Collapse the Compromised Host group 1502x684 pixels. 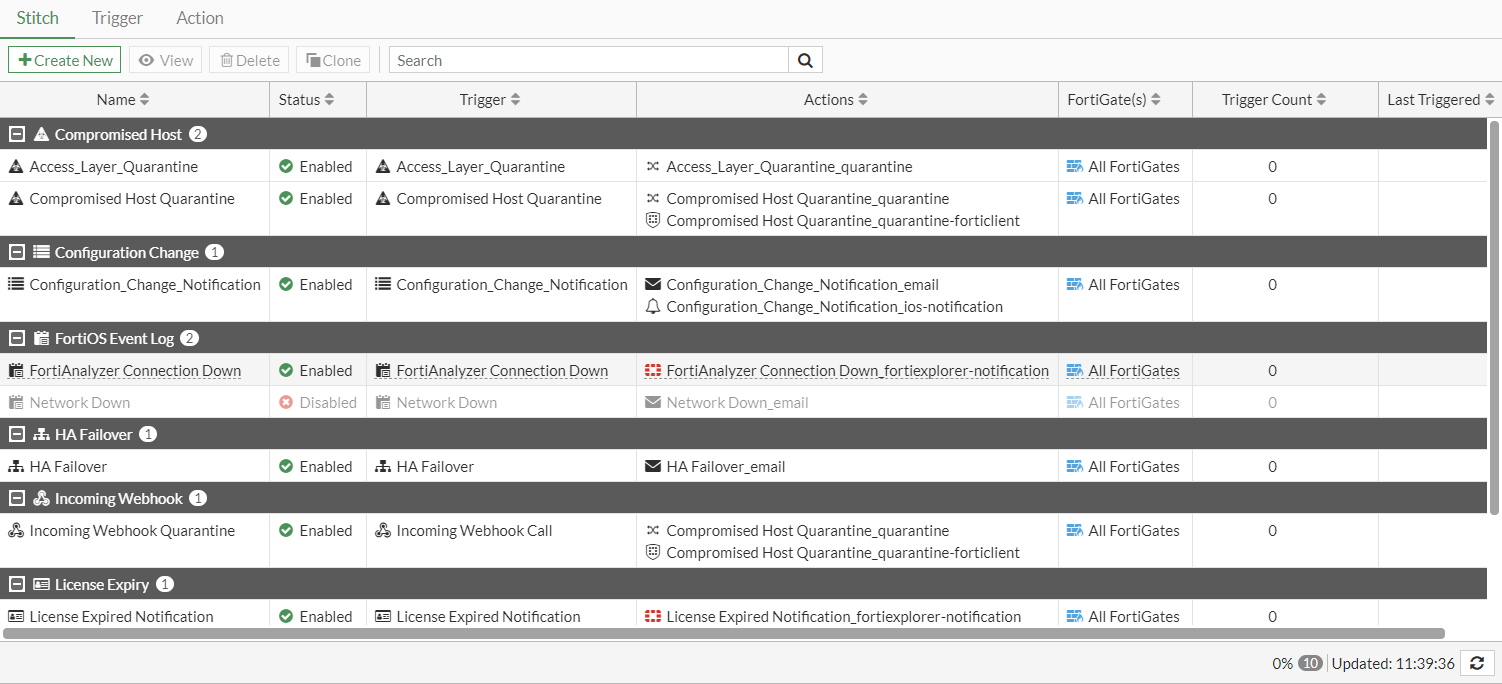tap(17, 134)
